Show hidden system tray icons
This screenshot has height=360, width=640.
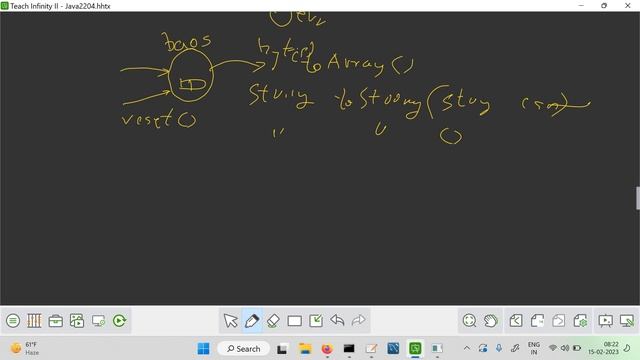(467, 348)
